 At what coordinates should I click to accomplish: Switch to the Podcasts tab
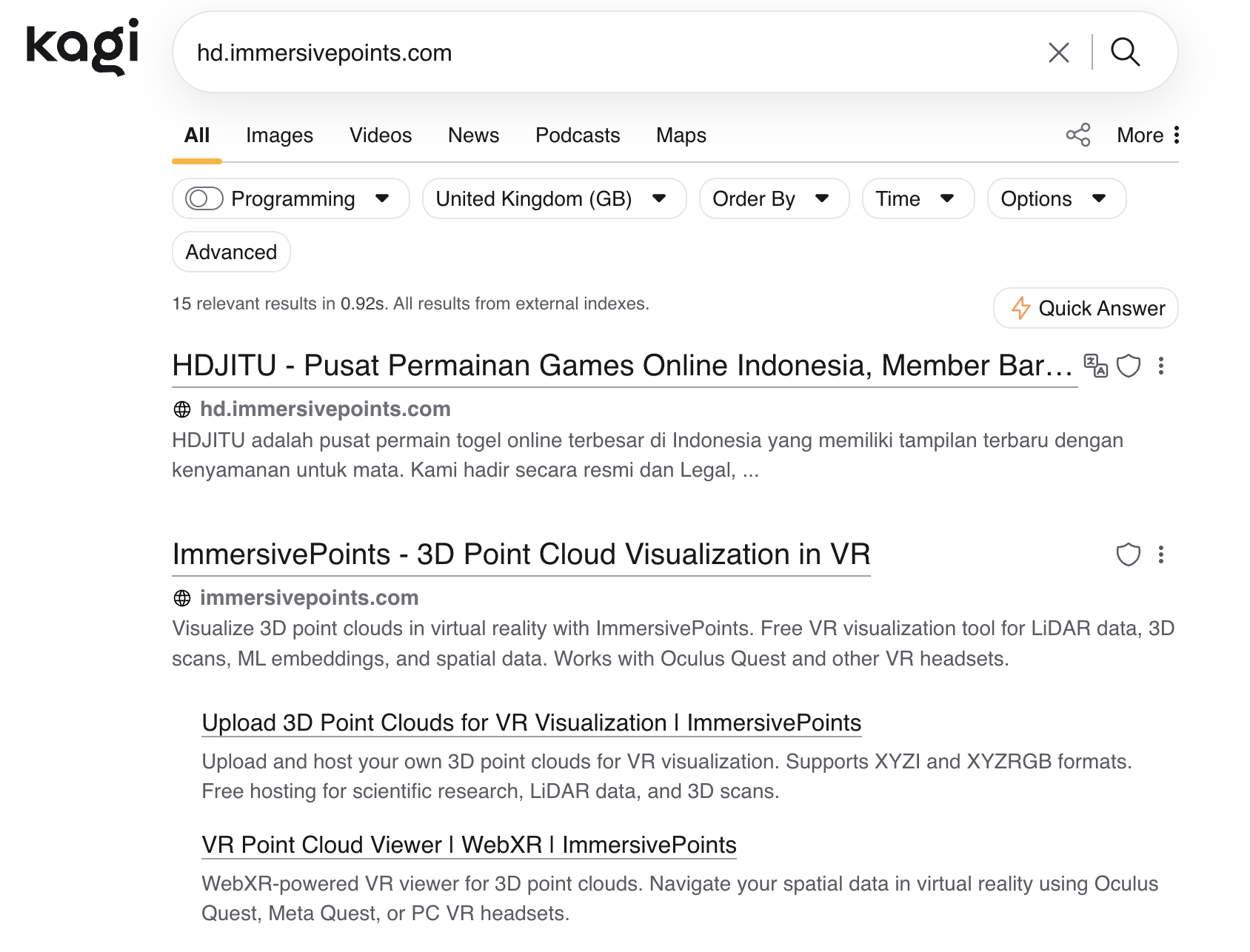click(578, 135)
